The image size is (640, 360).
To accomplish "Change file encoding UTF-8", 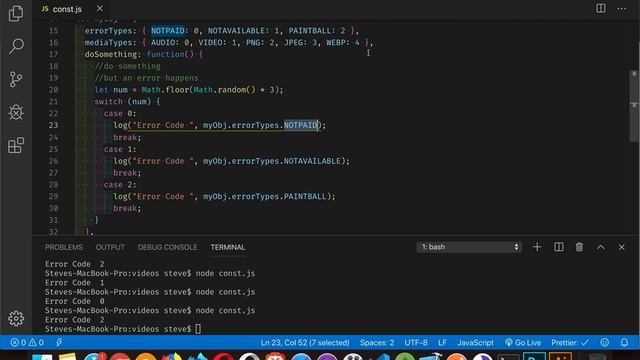I will tap(416, 343).
